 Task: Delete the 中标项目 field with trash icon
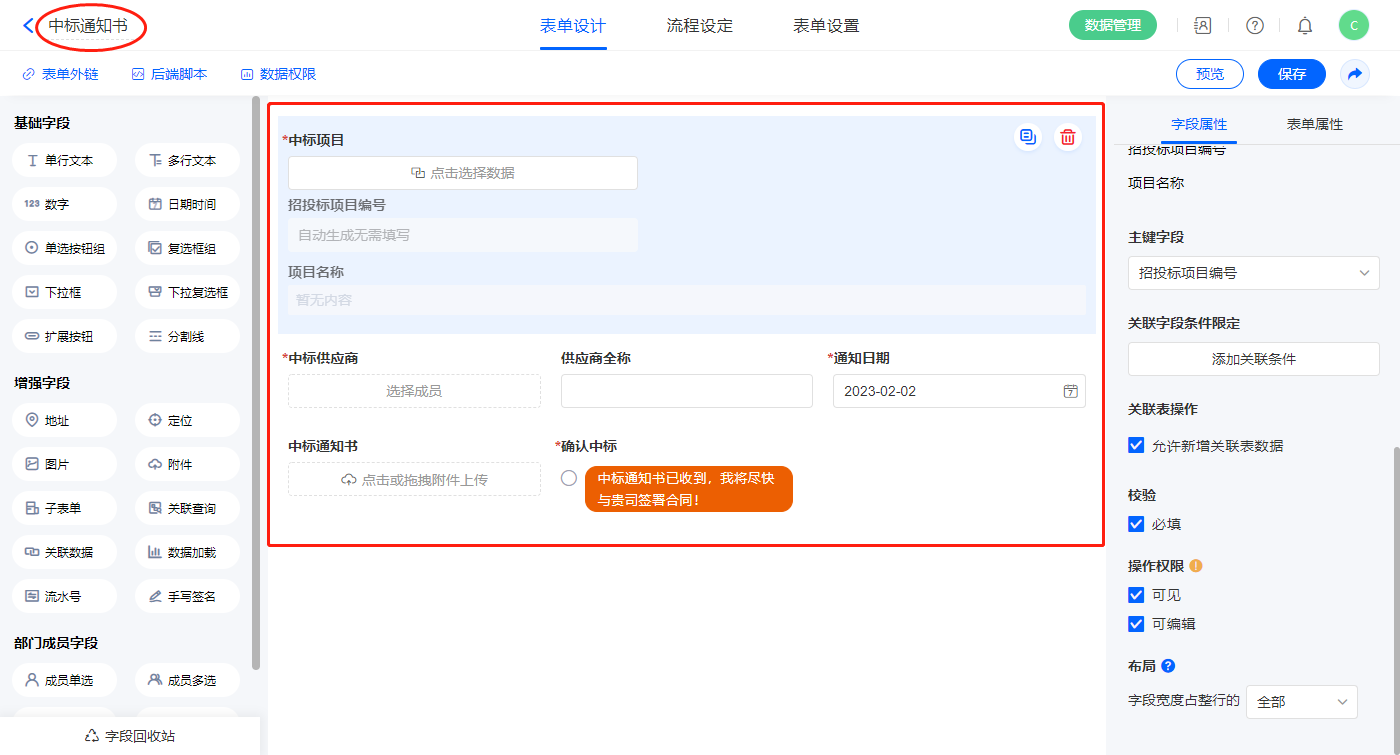[x=1068, y=138]
